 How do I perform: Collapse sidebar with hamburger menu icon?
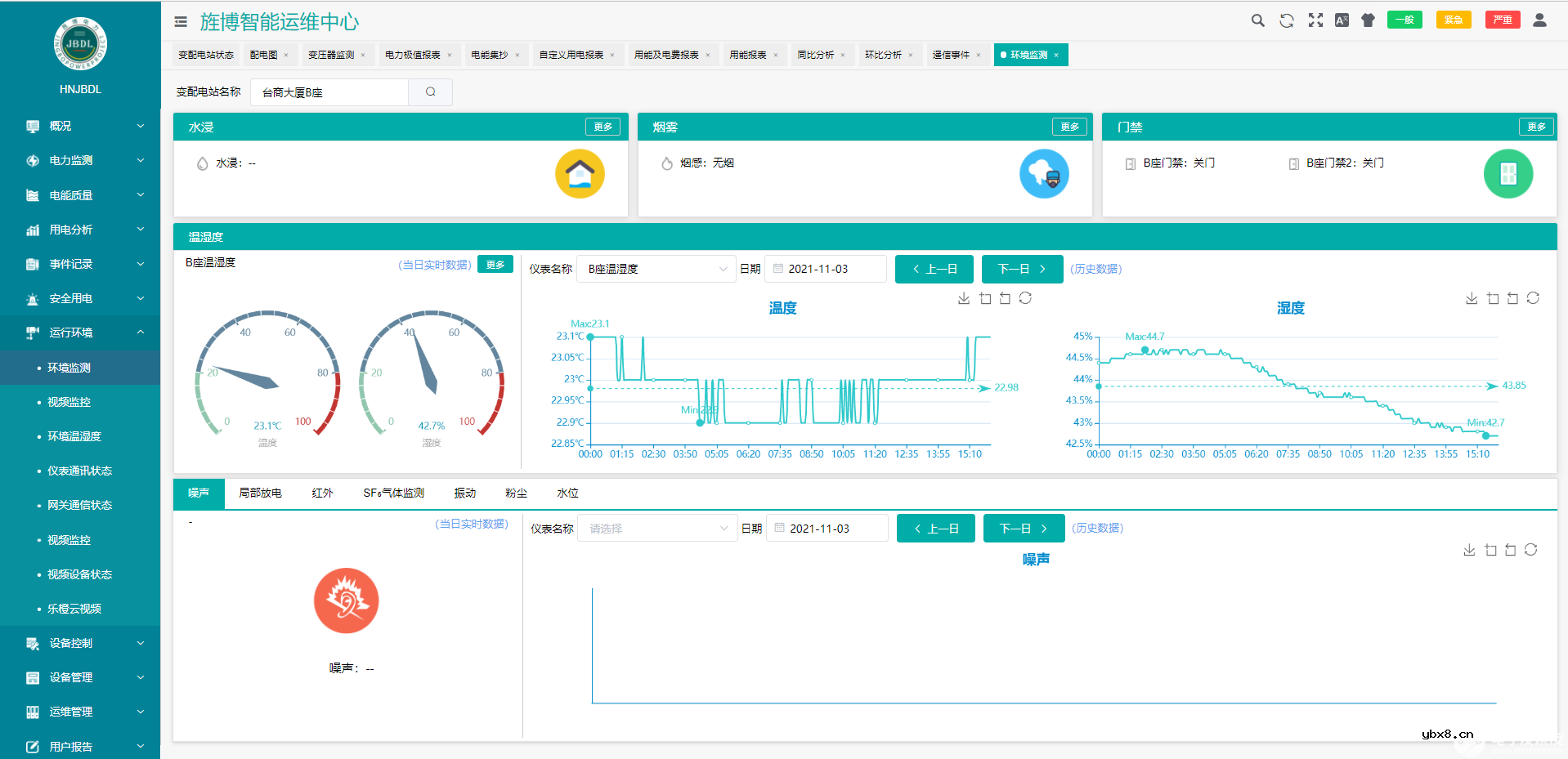(x=181, y=22)
